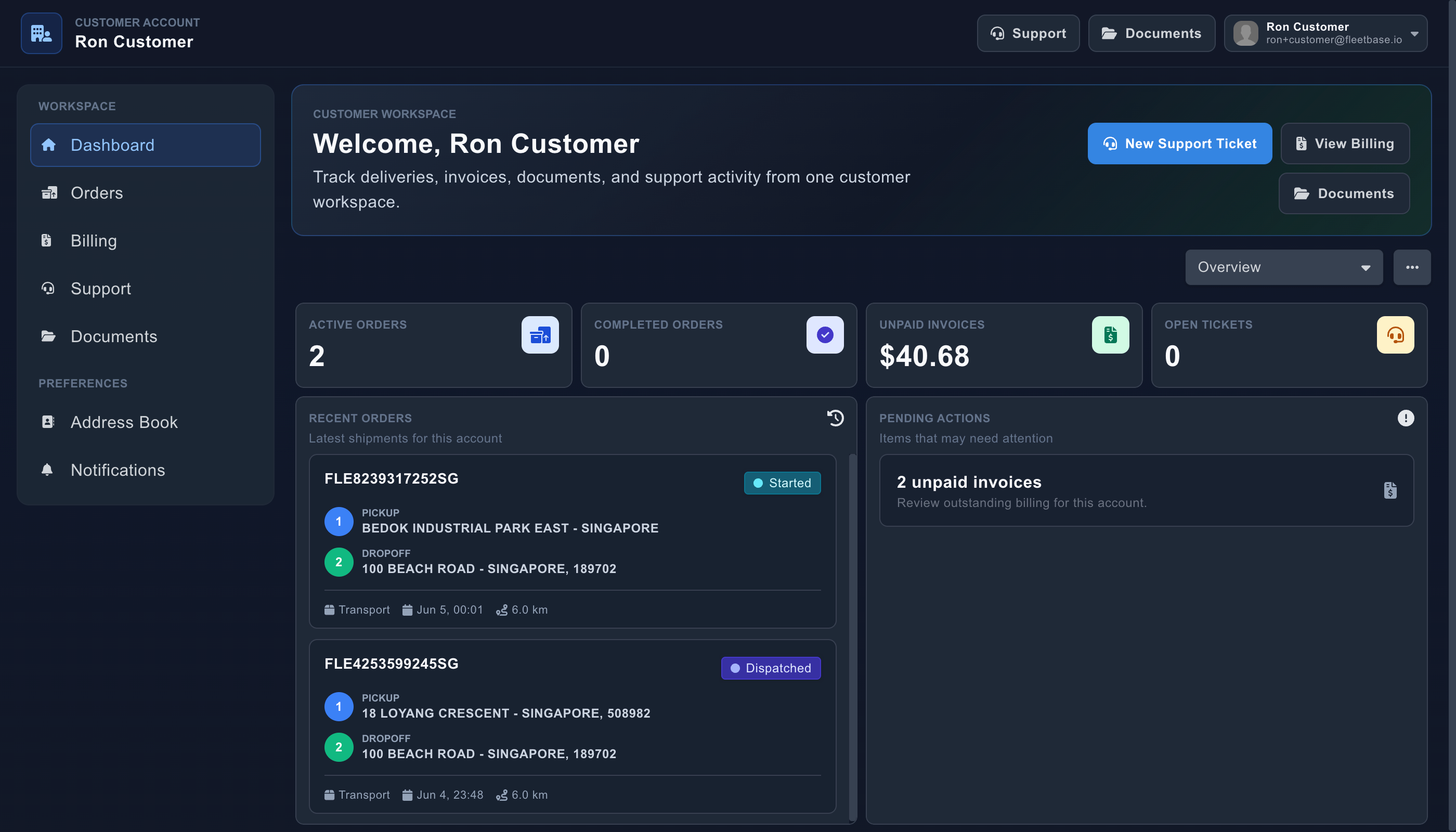Click Jun 5, 00:01 date text
This screenshot has width=1456, height=832.
(x=450, y=610)
